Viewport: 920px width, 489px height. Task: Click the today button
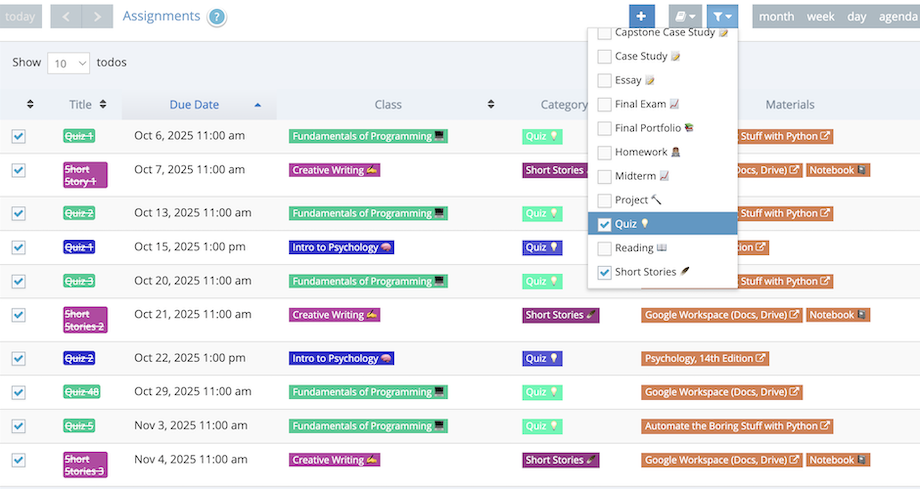tap(21, 16)
